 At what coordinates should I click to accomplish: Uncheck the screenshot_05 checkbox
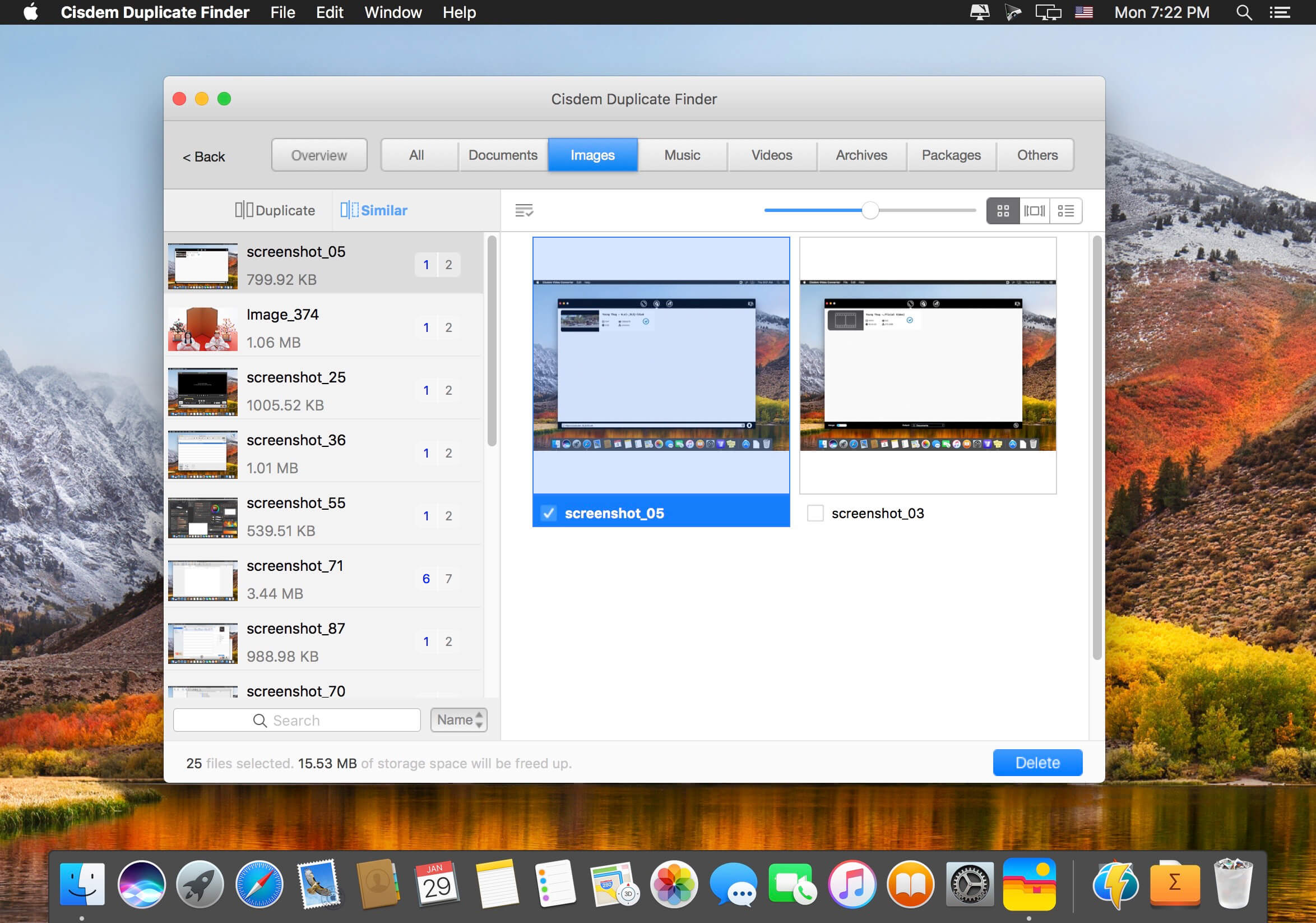pos(549,513)
